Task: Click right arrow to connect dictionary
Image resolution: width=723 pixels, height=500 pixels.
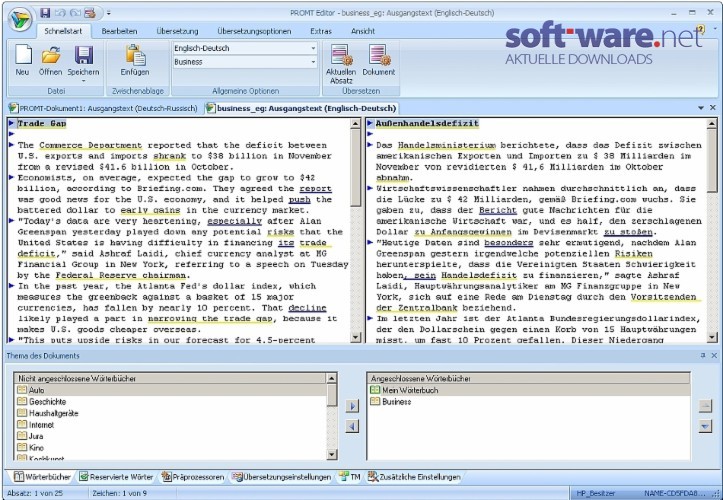Action: tap(352, 406)
